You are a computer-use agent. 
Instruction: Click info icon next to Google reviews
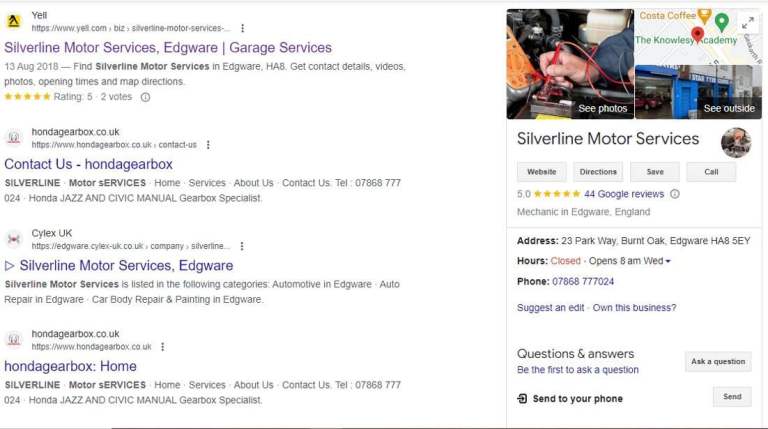point(675,194)
